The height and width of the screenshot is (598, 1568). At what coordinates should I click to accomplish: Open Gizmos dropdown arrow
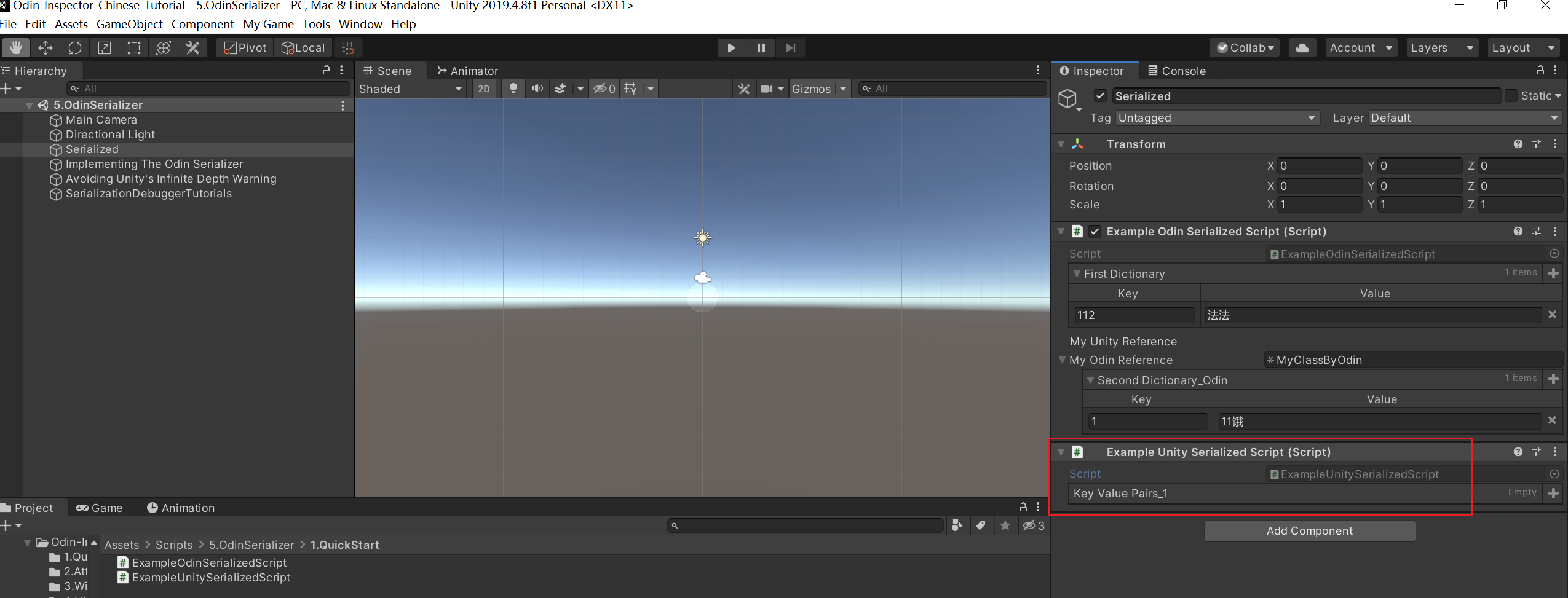pos(843,89)
